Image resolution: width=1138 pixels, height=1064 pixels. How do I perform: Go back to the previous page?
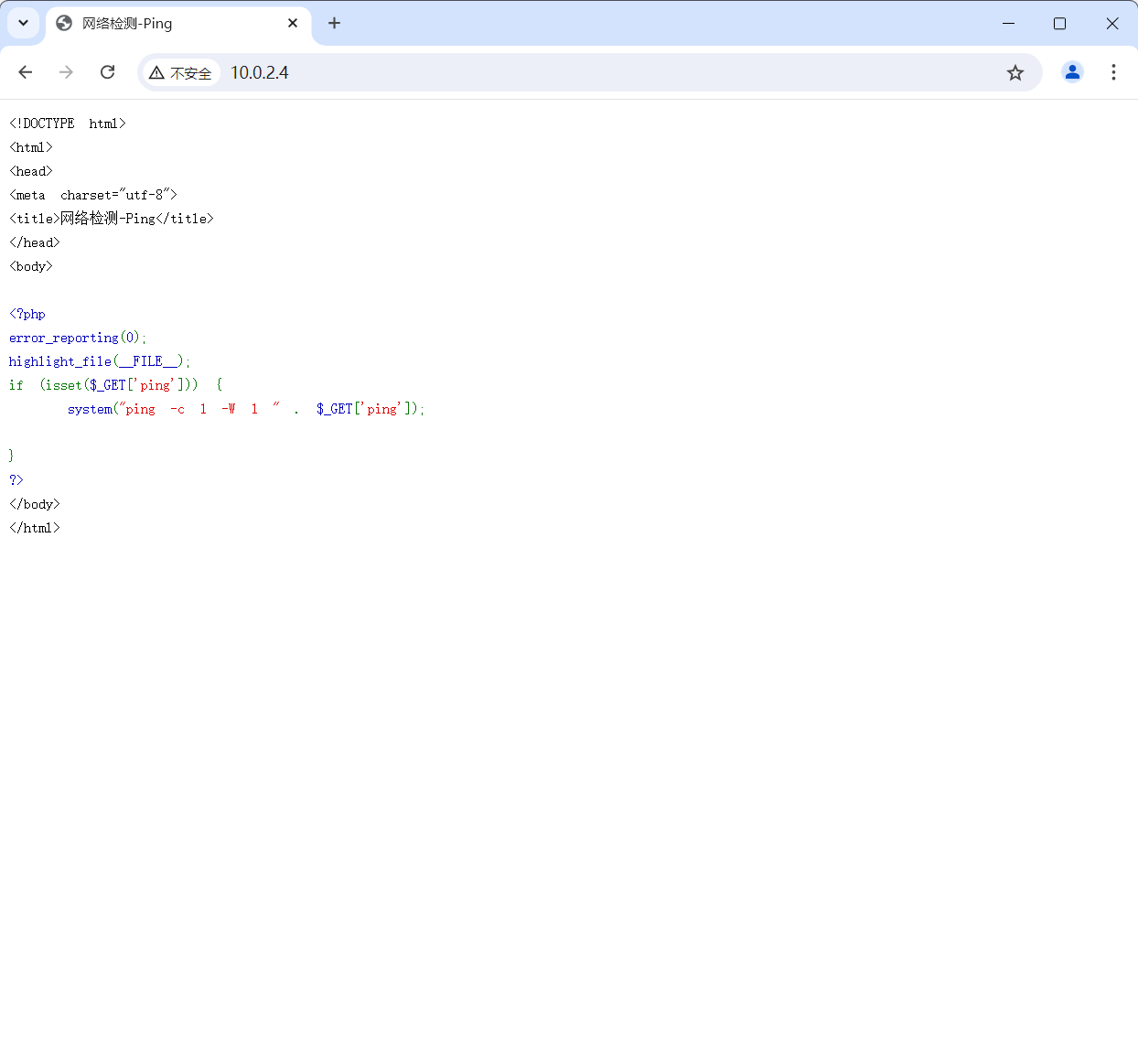(x=26, y=72)
